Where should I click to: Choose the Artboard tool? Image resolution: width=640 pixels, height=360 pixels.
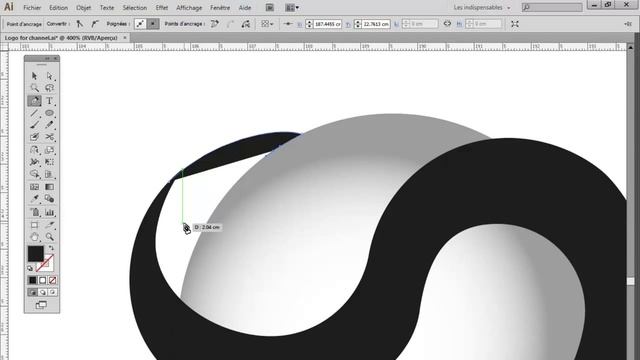click(34, 225)
